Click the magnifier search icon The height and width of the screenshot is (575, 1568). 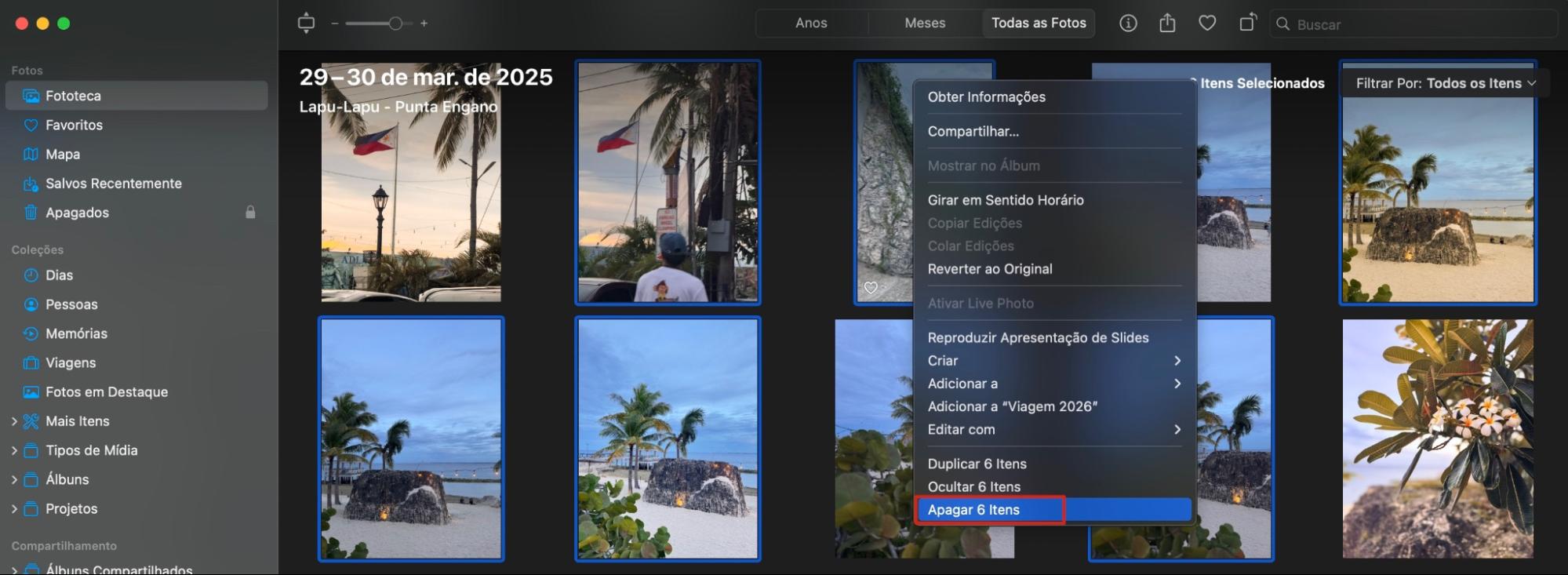[1283, 24]
